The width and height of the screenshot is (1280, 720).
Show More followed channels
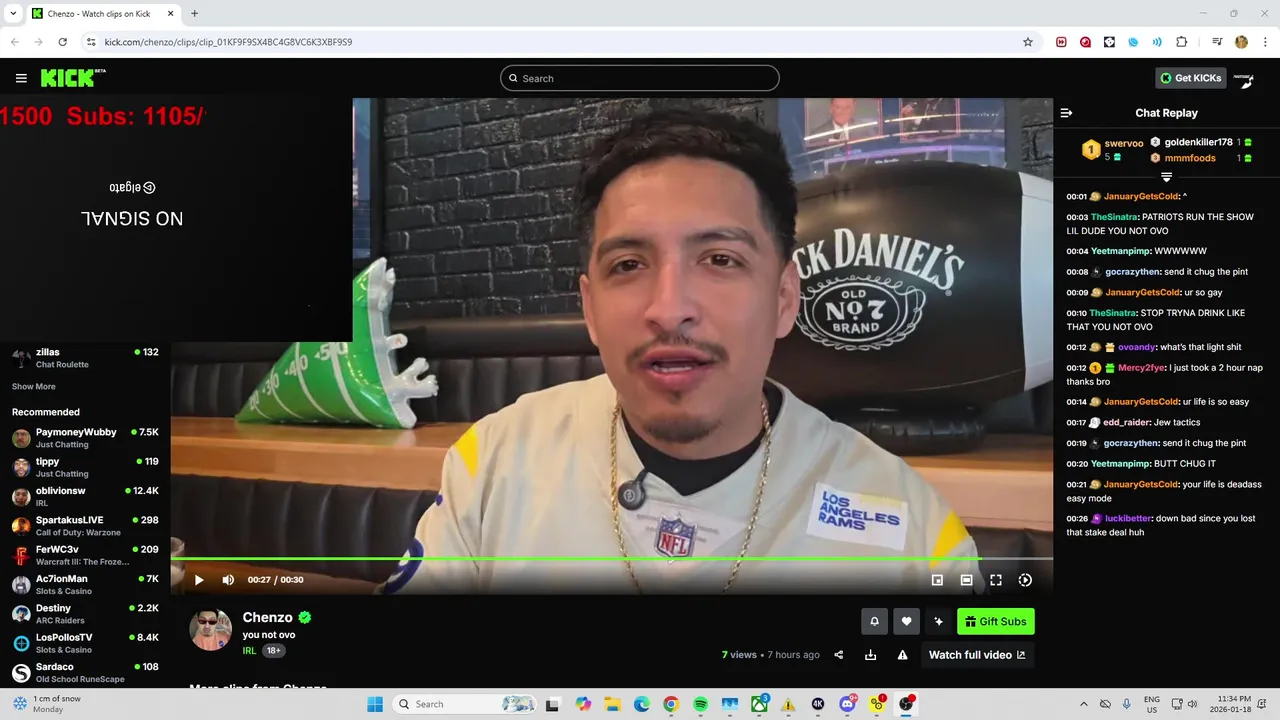(34, 387)
